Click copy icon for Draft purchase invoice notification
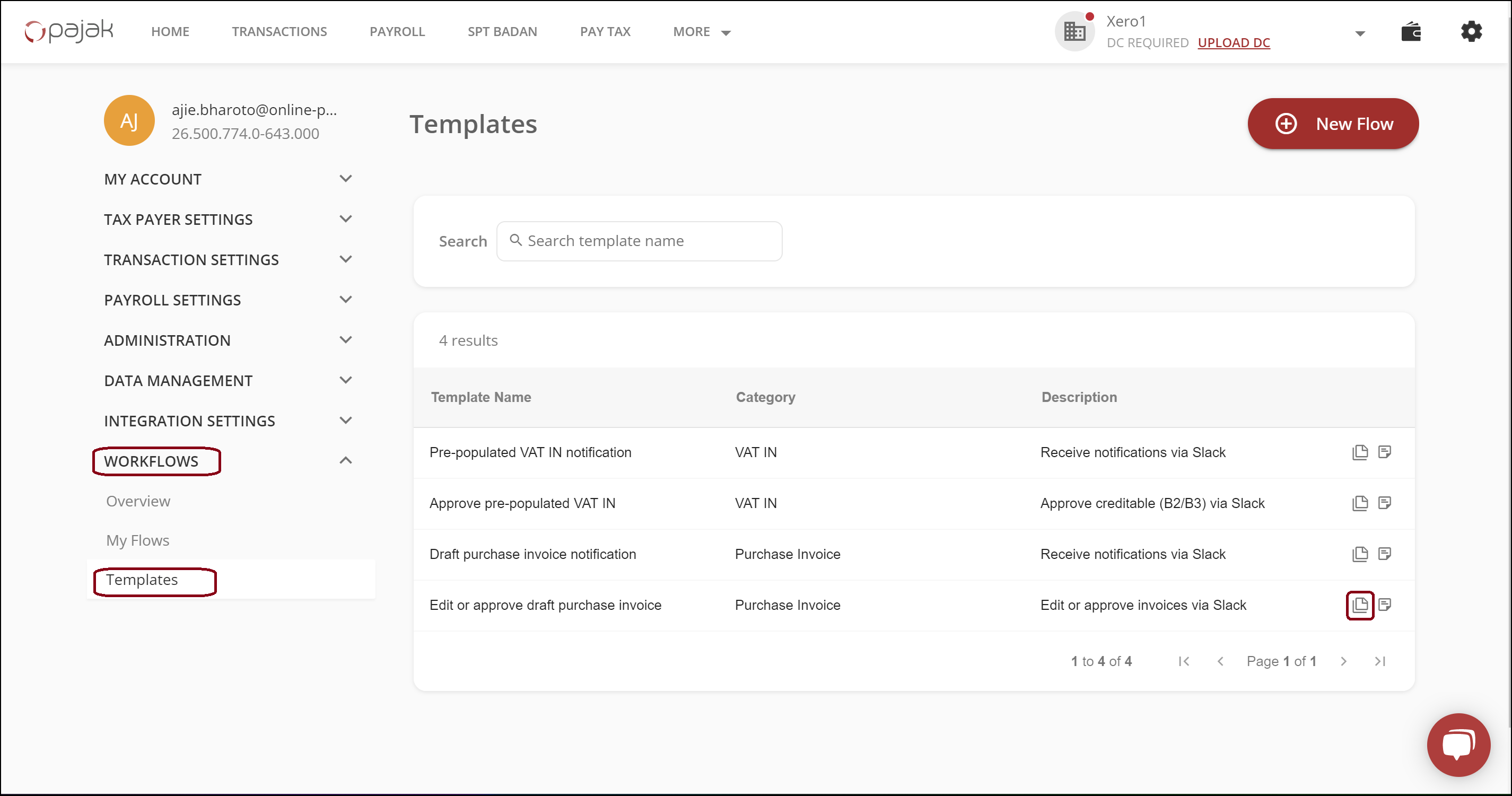The height and width of the screenshot is (796, 1512). pyautogui.click(x=1359, y=554)
